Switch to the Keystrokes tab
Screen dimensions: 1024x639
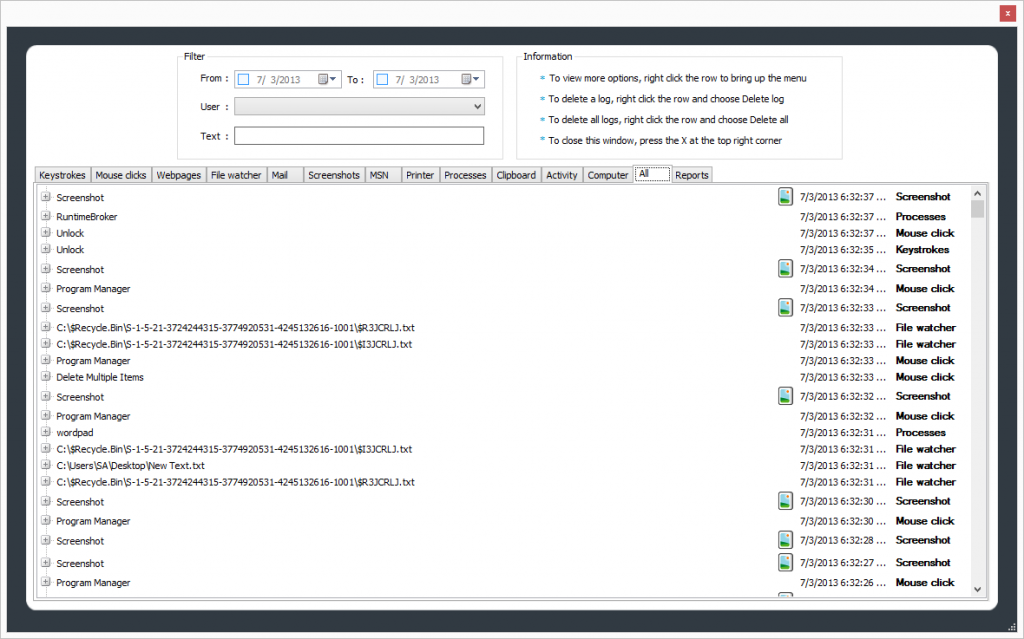[62, 175]
